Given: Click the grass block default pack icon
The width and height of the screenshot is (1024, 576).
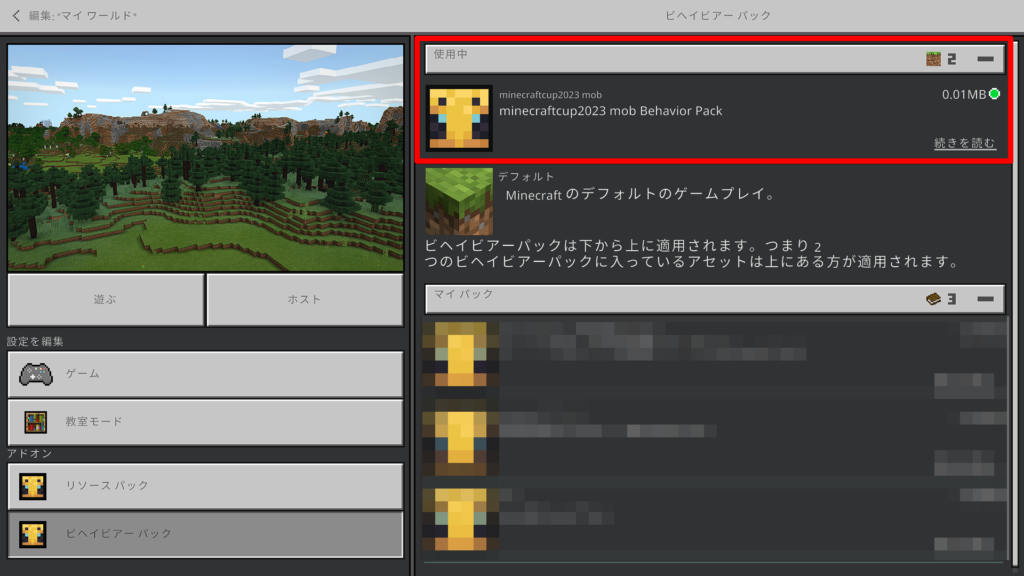Looking at the screenshot, I should point(459,201).
